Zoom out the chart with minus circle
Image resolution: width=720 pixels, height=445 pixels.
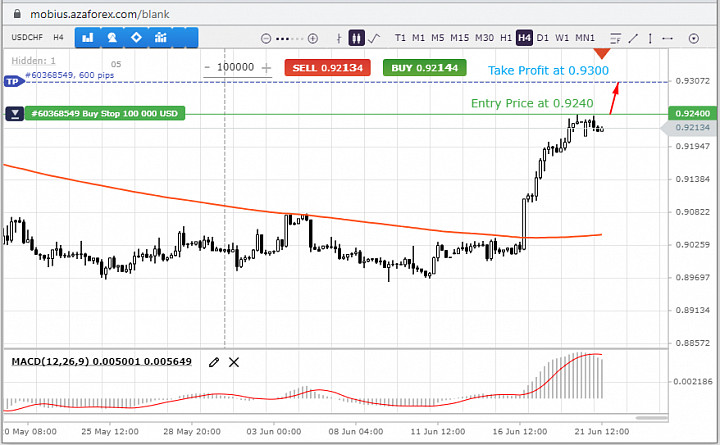click(266, 39)
